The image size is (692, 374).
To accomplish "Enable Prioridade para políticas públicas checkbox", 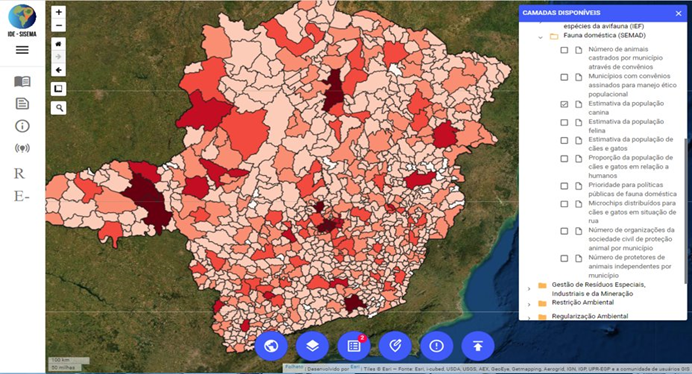I will (564, 186).
